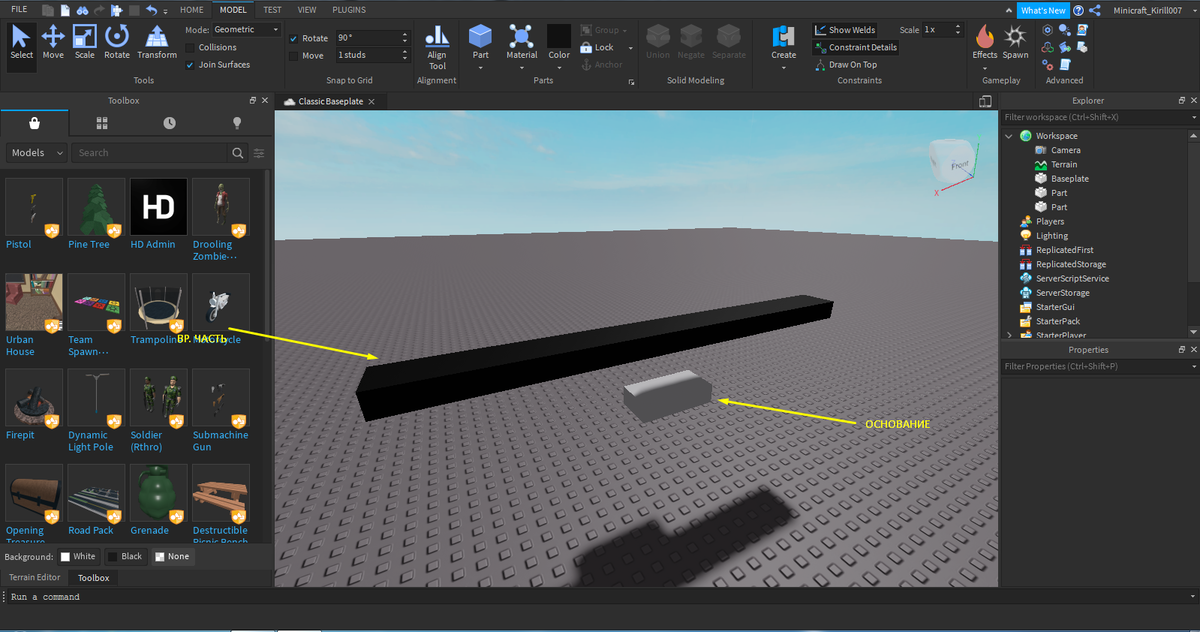
Task: Click the view orientation cube
Action: pos(951,162)
